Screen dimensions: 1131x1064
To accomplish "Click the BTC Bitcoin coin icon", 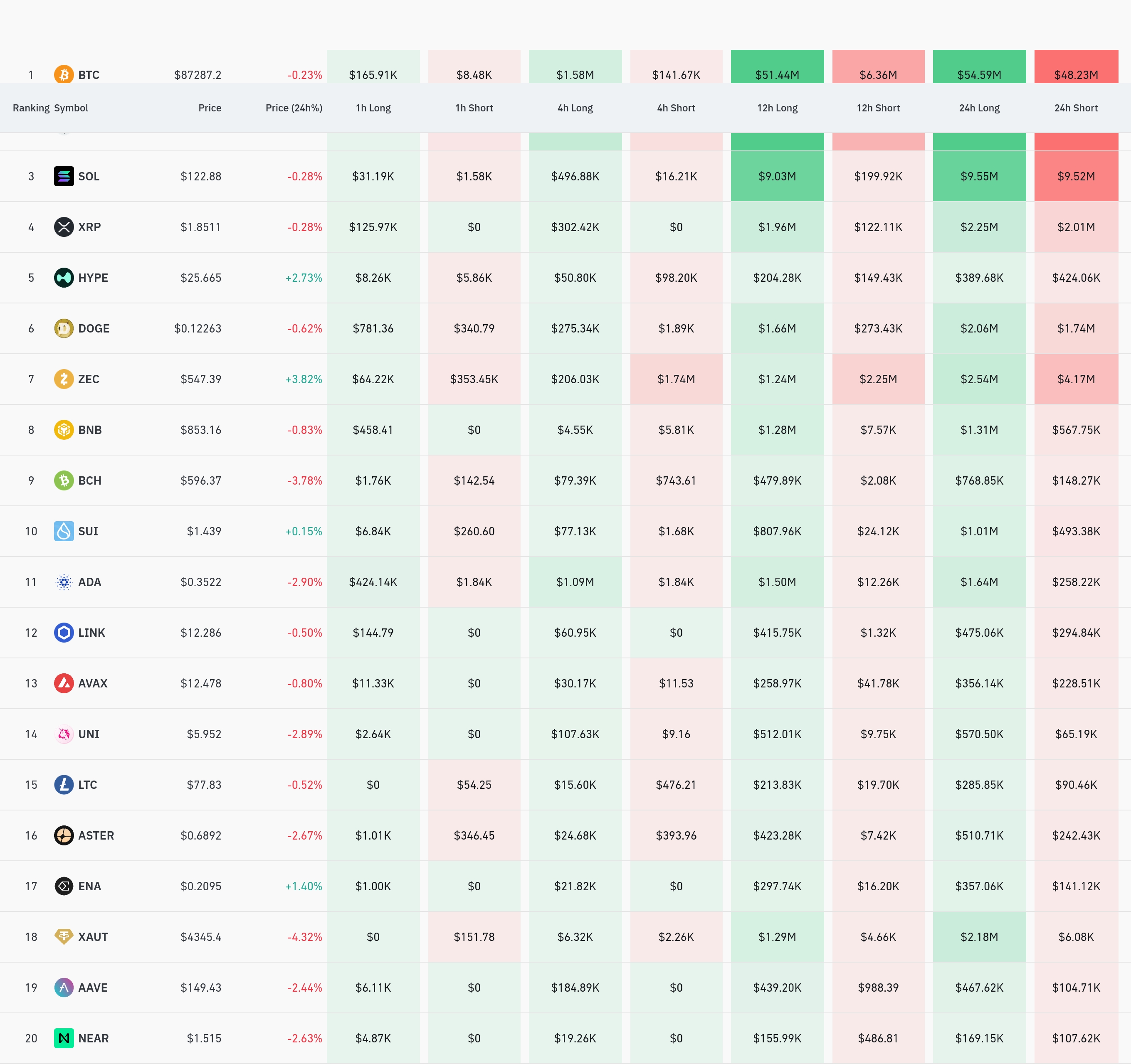I will [64, 74].
